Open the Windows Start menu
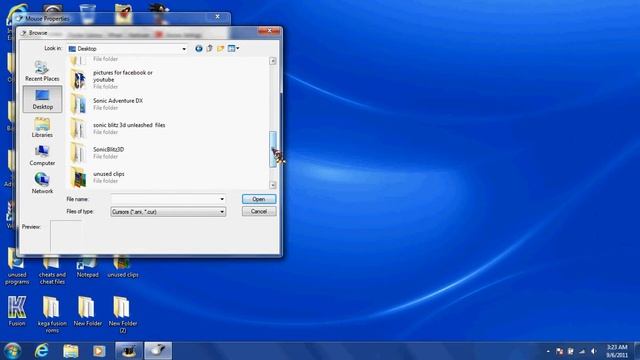The height and width of the screenshot is (360, 640). [13, 351]
